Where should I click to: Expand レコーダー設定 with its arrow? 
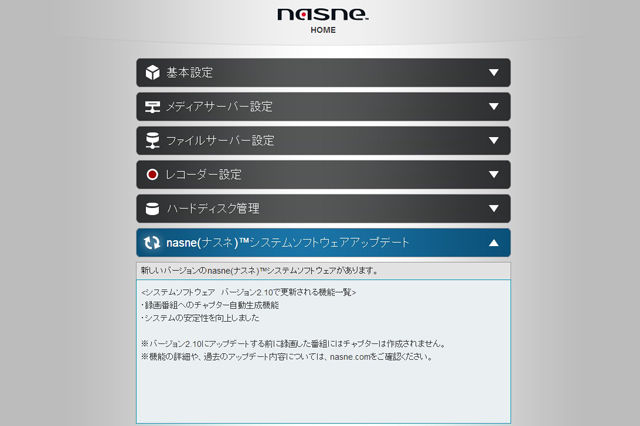click(x=494, y=175)
